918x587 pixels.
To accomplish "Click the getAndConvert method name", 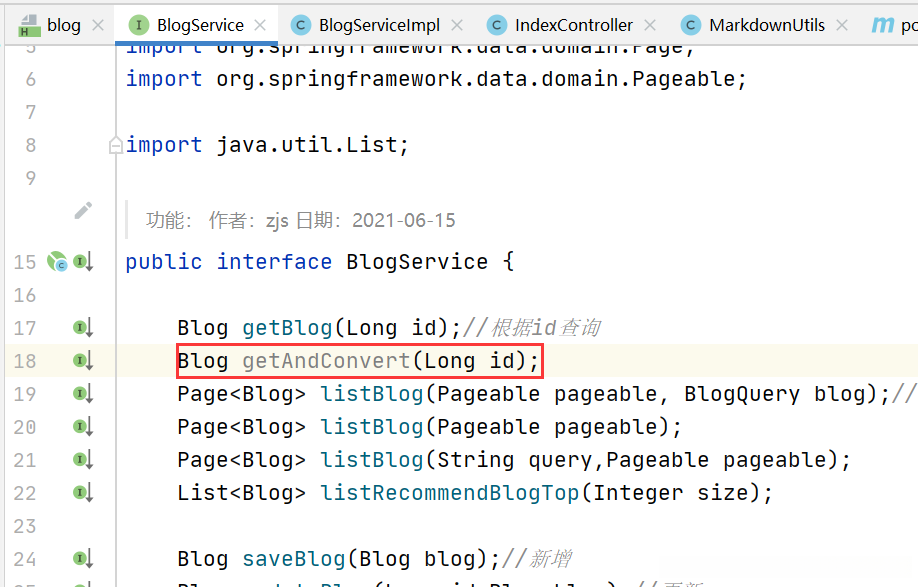I will [x=326, y=361].
